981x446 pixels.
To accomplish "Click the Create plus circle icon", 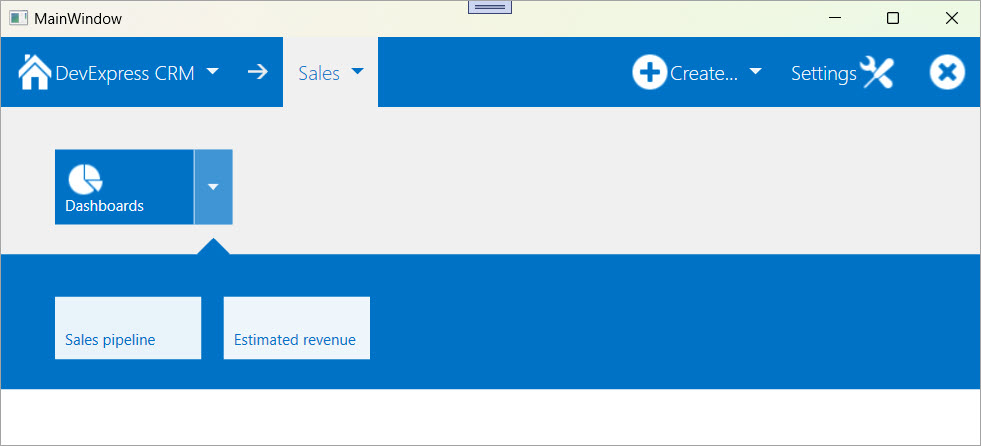I will coord(649,72).
